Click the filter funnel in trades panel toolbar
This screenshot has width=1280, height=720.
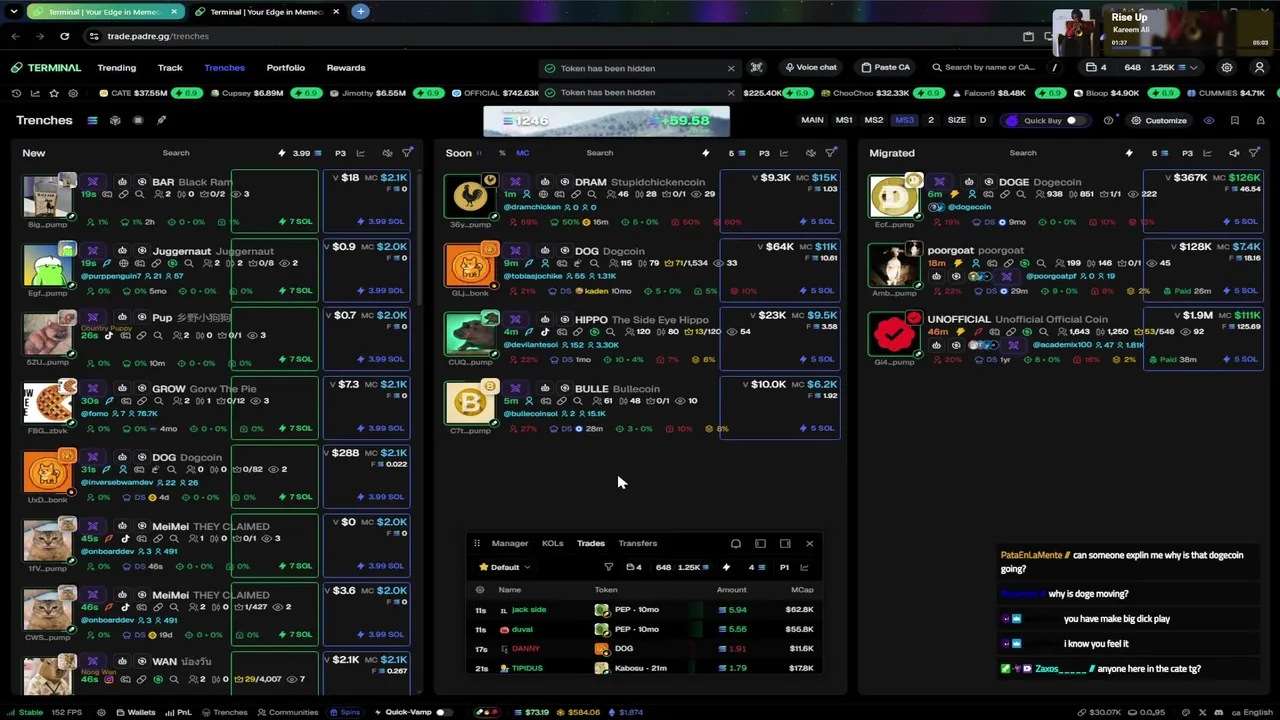[x=608, y=567]
